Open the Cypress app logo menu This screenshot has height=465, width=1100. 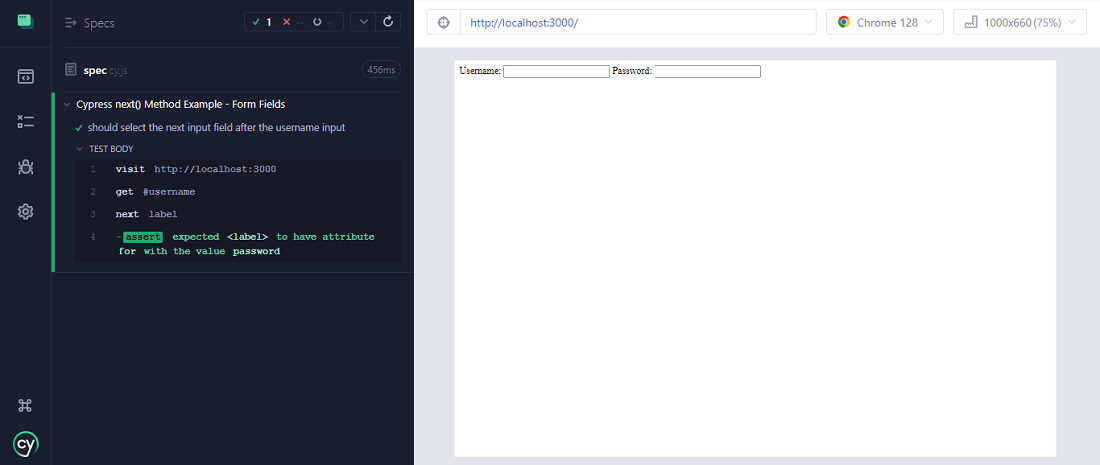(25, 21)
